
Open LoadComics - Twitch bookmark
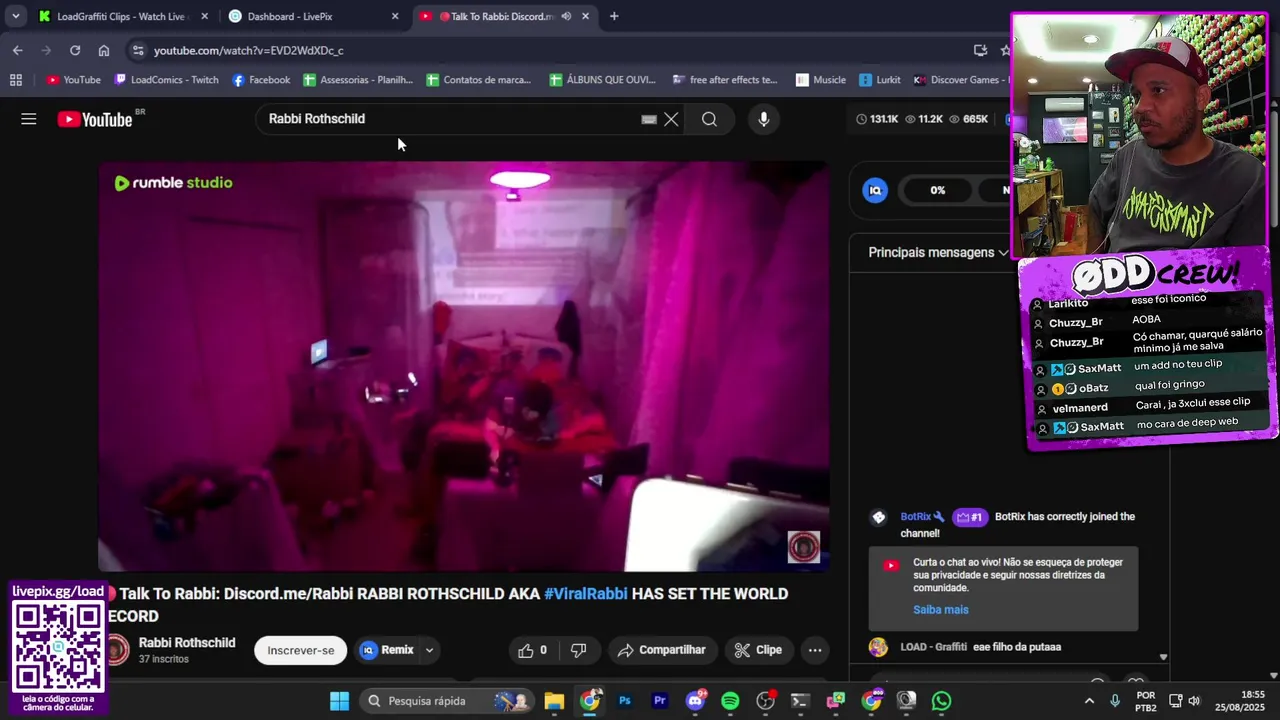click(166, 80)
